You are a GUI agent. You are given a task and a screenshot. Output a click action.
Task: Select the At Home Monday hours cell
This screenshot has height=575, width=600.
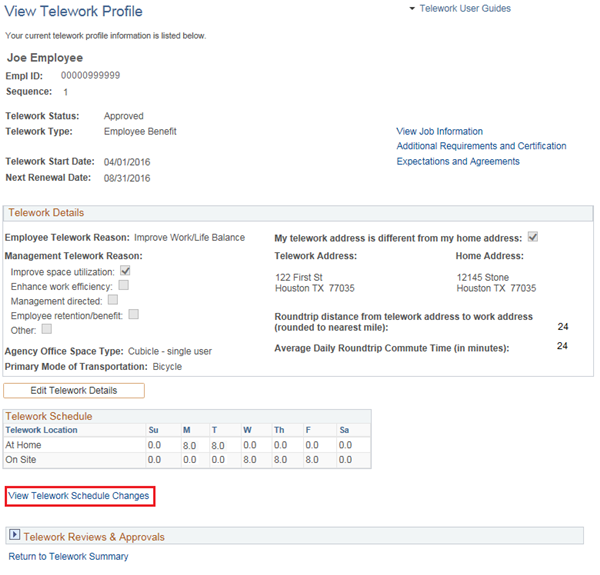pos(191,445)
